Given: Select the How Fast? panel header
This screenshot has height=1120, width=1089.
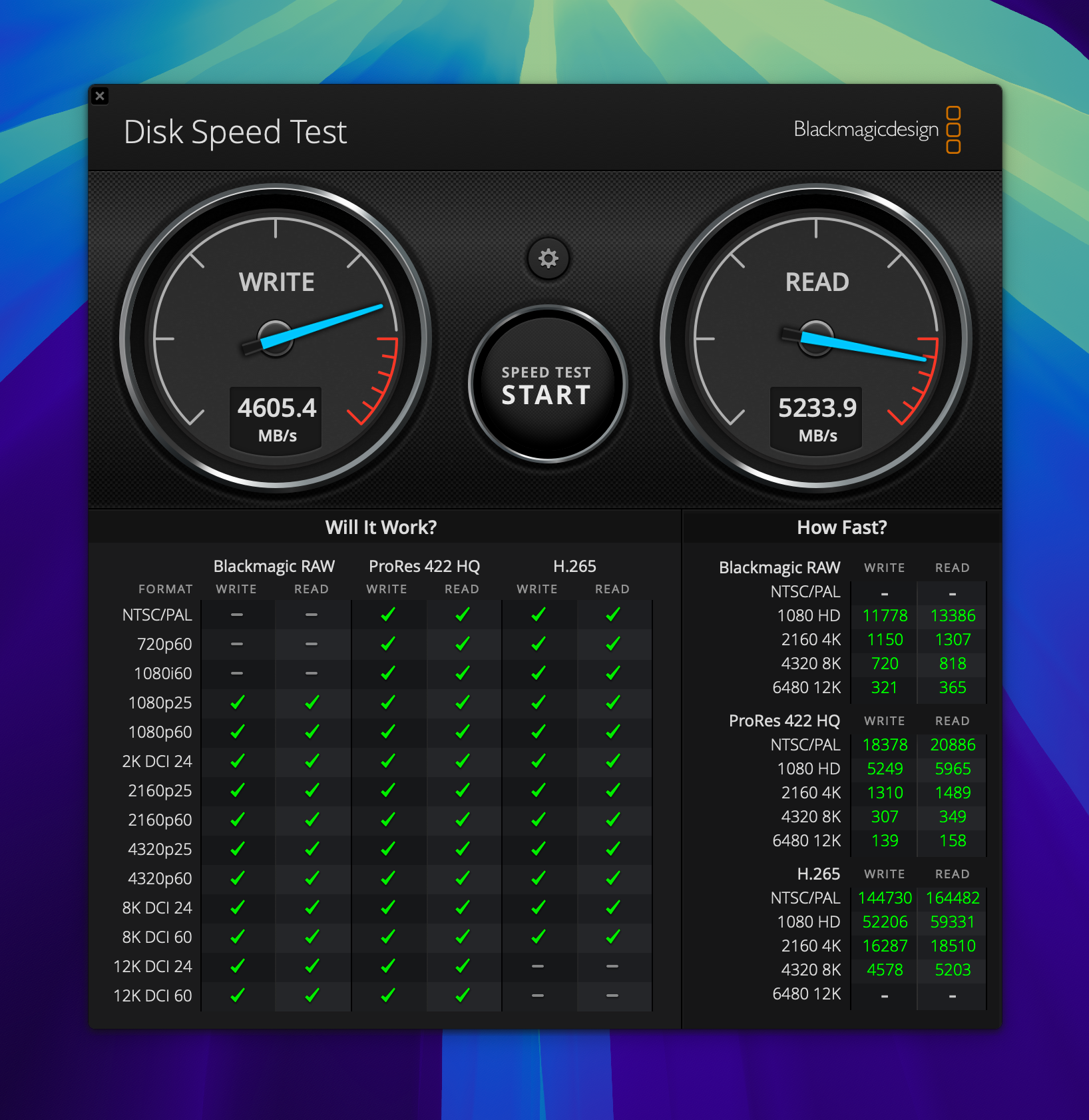Looking at the screenshot, I should (x=841, y=527).
